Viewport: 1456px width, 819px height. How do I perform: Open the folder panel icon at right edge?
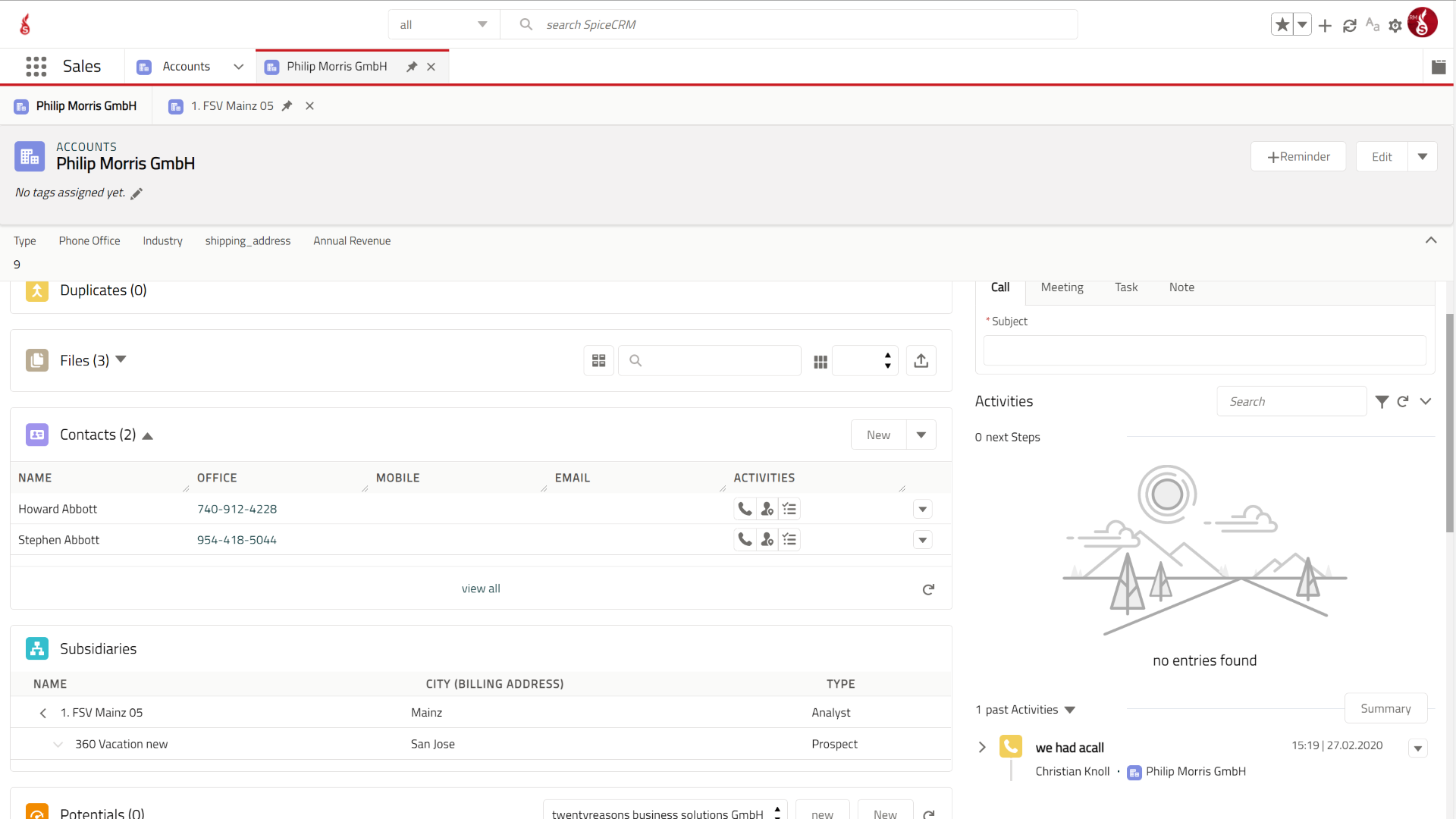1439,67
